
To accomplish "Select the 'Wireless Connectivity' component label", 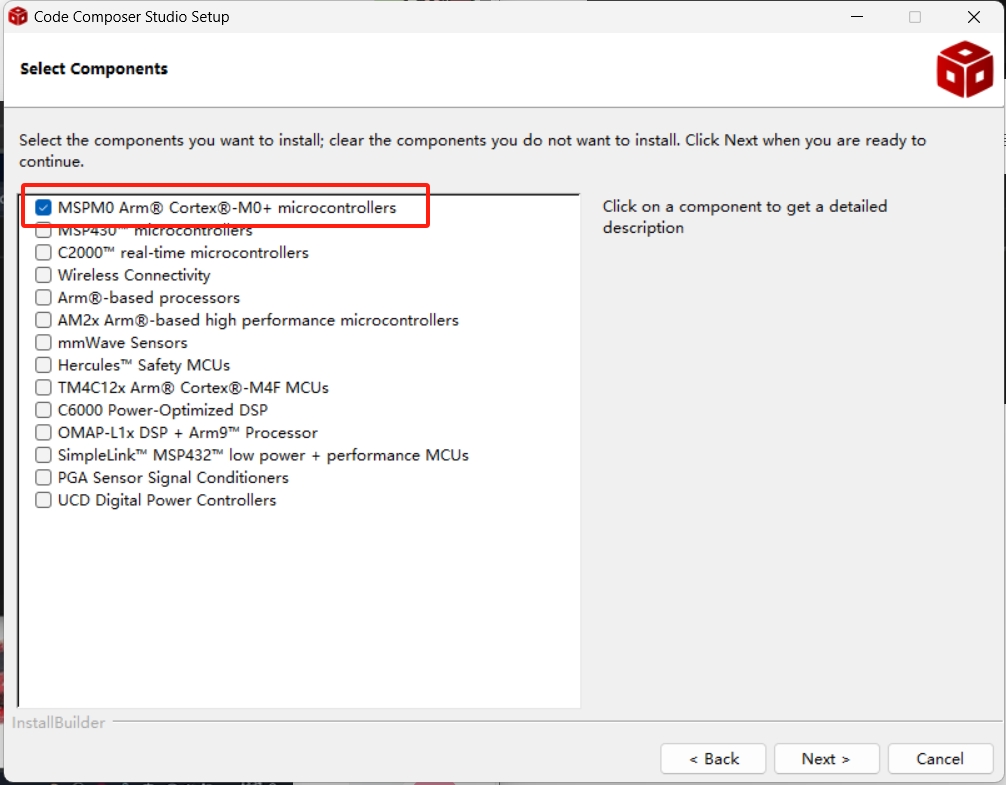I will 134,275.
